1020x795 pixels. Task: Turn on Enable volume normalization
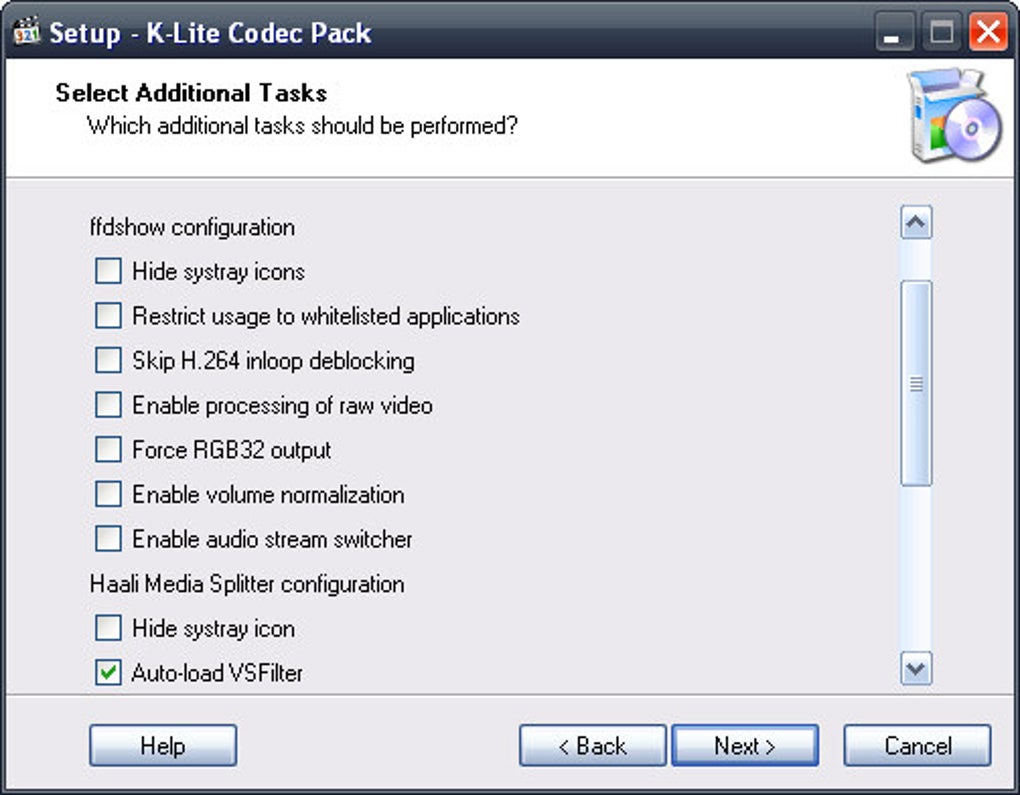[x=108, y=494]
